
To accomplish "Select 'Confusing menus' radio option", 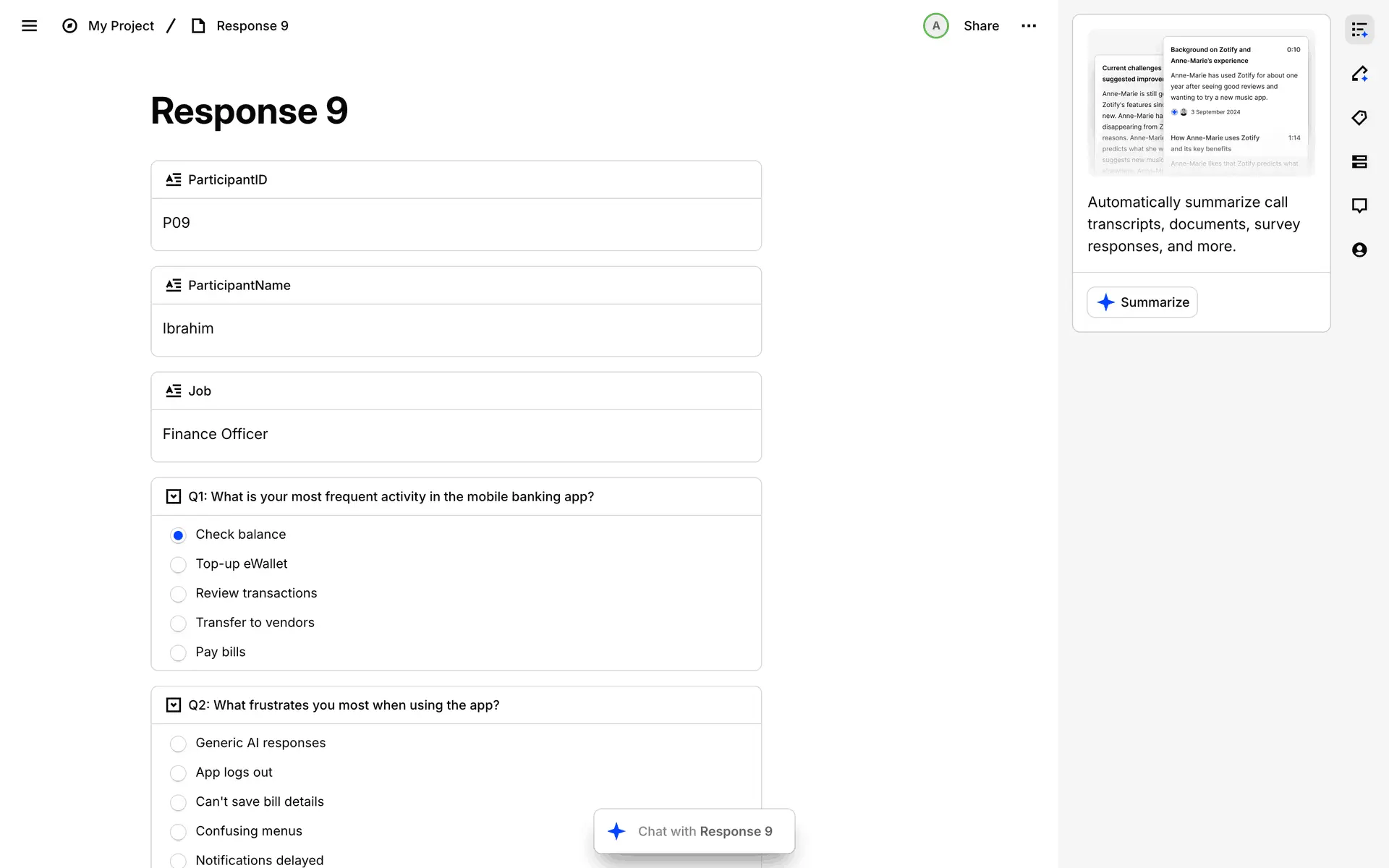I will point(178,832).
